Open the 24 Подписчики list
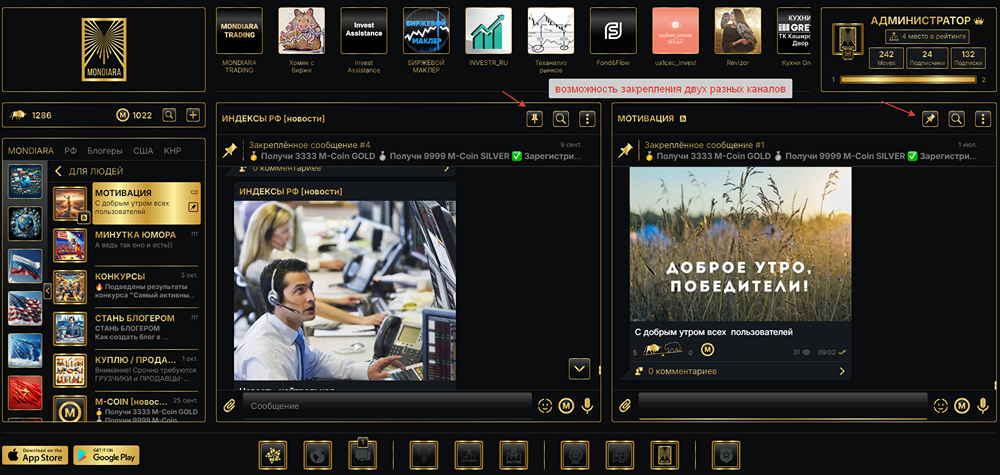1000x475 pixels. (x=927, y=58)
